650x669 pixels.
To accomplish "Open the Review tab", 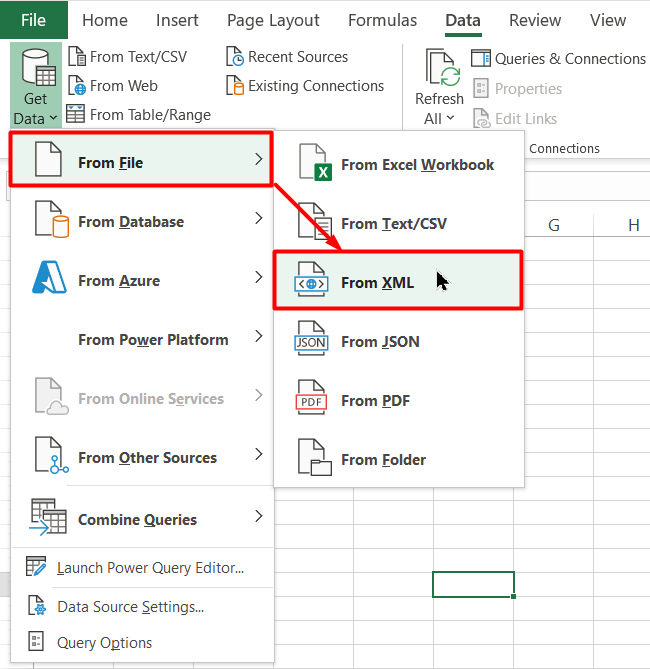I will 535,20.
